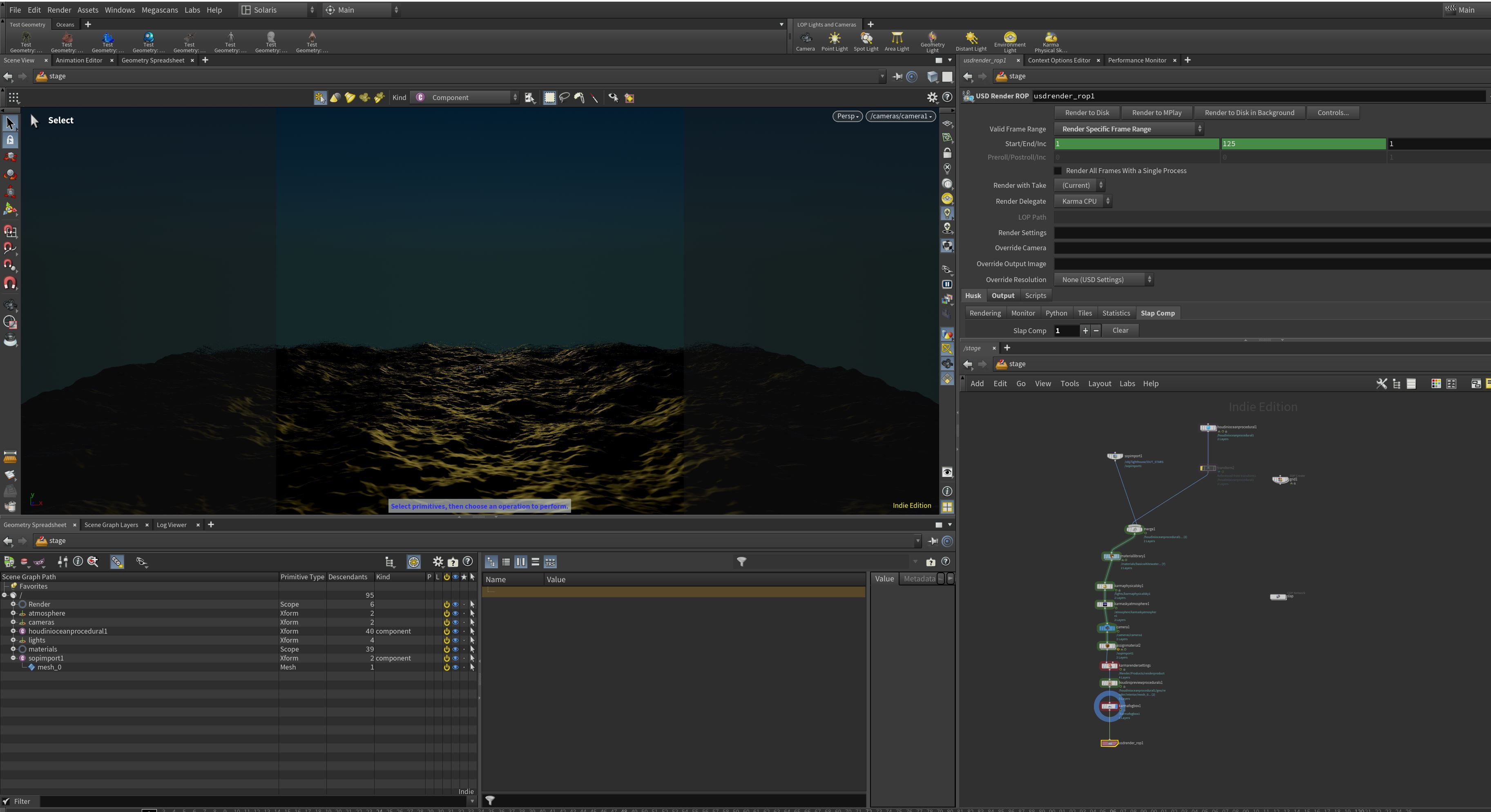This screenshot has width=1491, height=812.
Task: Open the Megascans menu
Action: point(159,10)
